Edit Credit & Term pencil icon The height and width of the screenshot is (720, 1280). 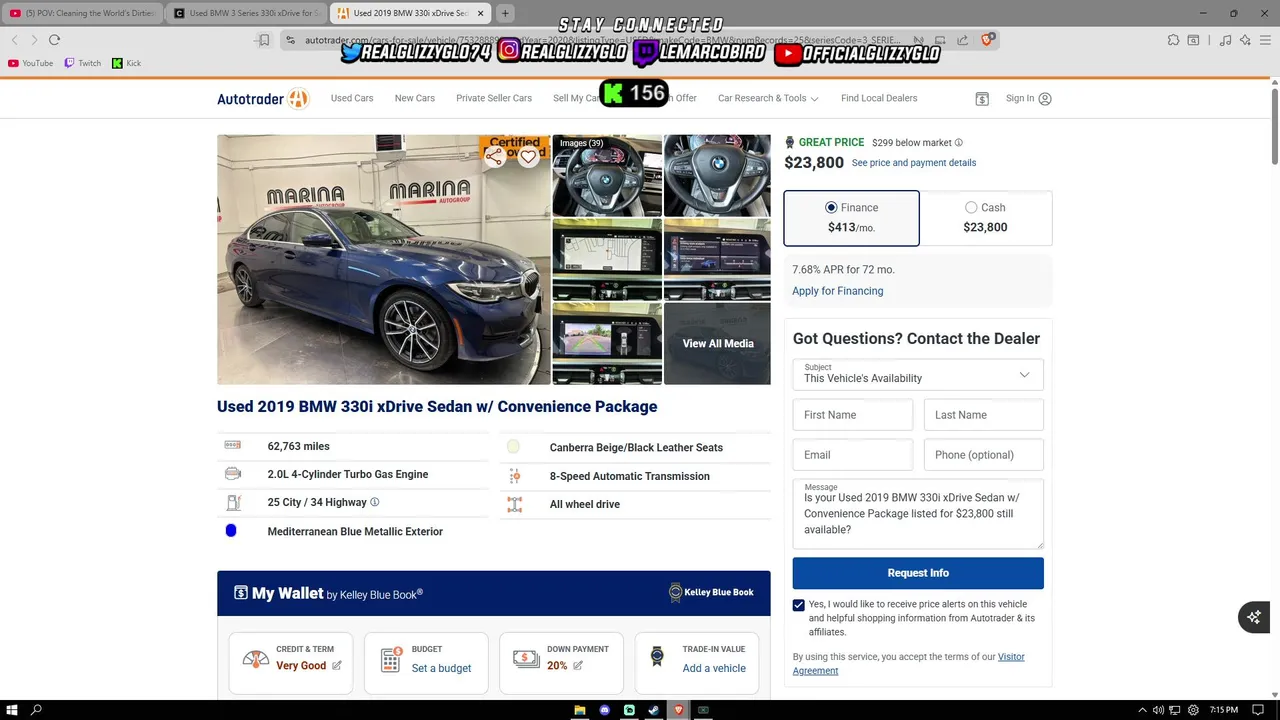click(337, 665)
